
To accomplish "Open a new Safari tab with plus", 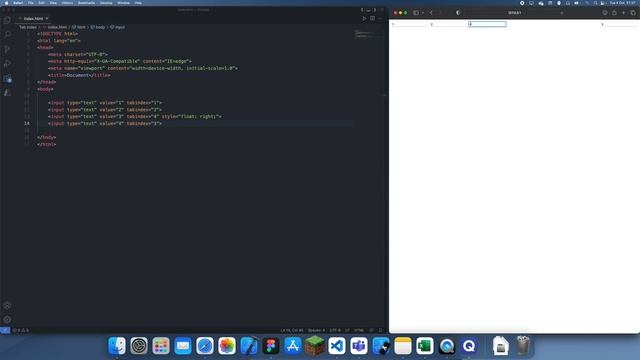I will click(623, 13).
